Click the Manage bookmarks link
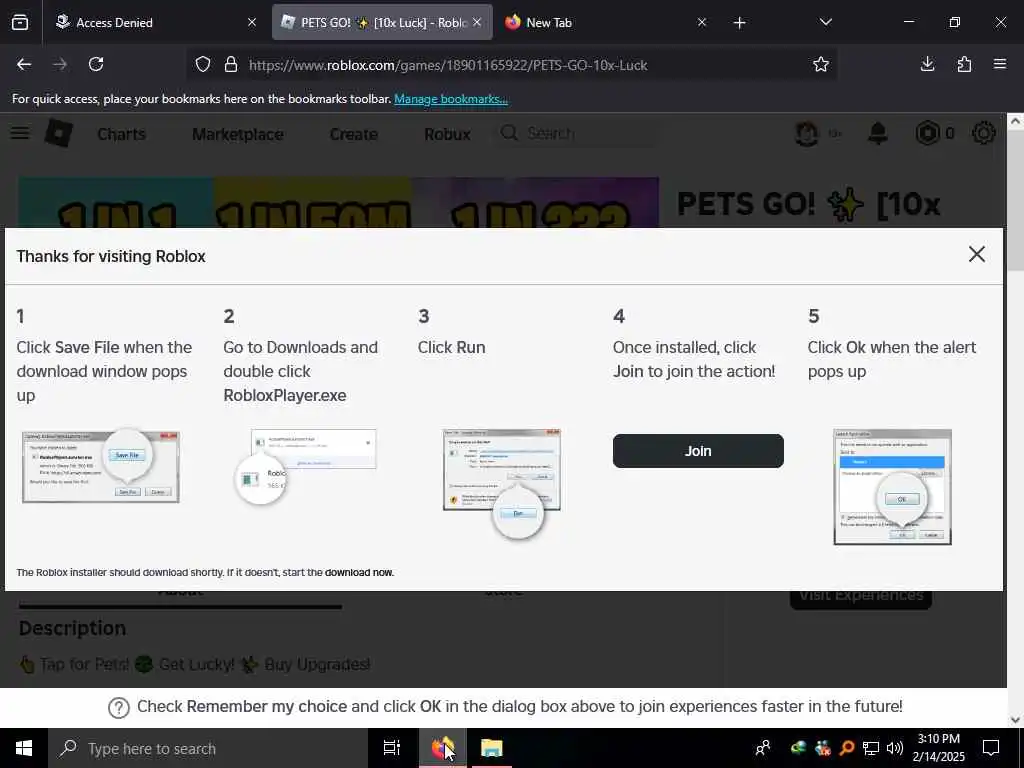Screen dimensions: 1024x768 tap(451, 99)
